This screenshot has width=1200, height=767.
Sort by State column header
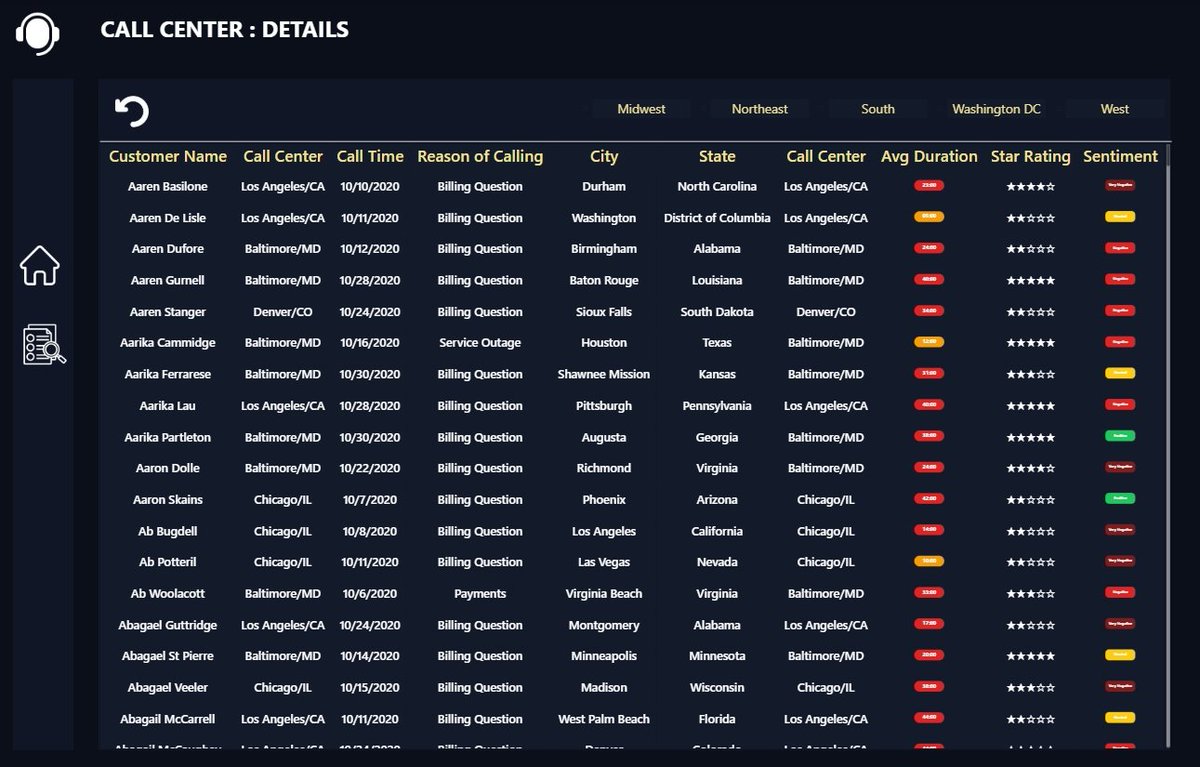(x=717, y=157)
